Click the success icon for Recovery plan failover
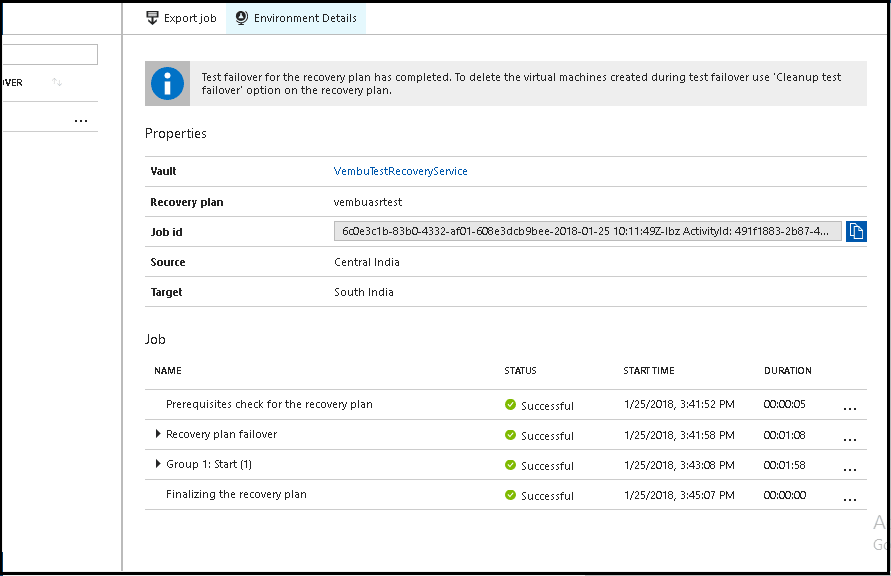891x576 pixels. point(510,435)
